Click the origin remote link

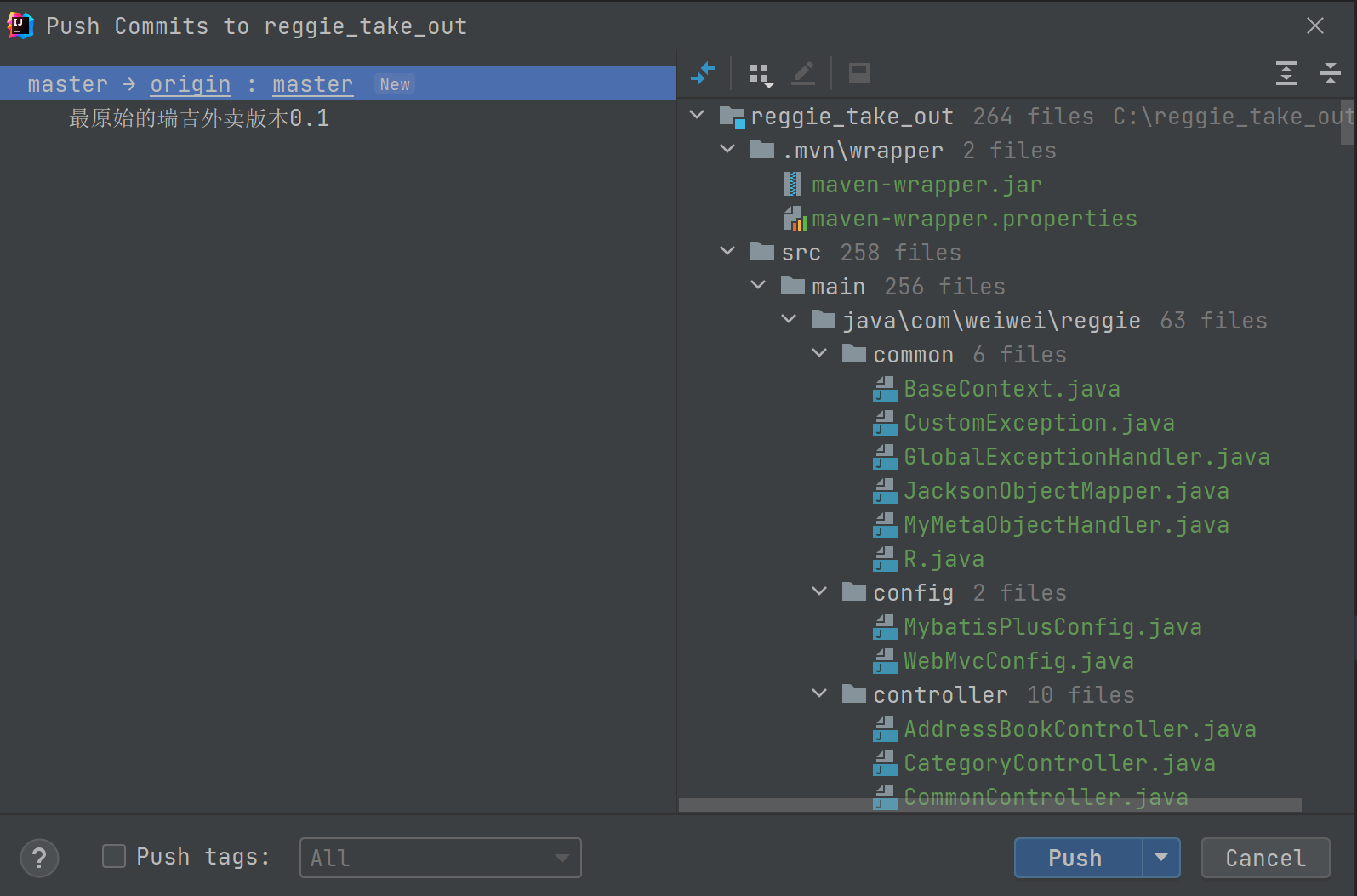pyautogui.click(x=191, y=84)
